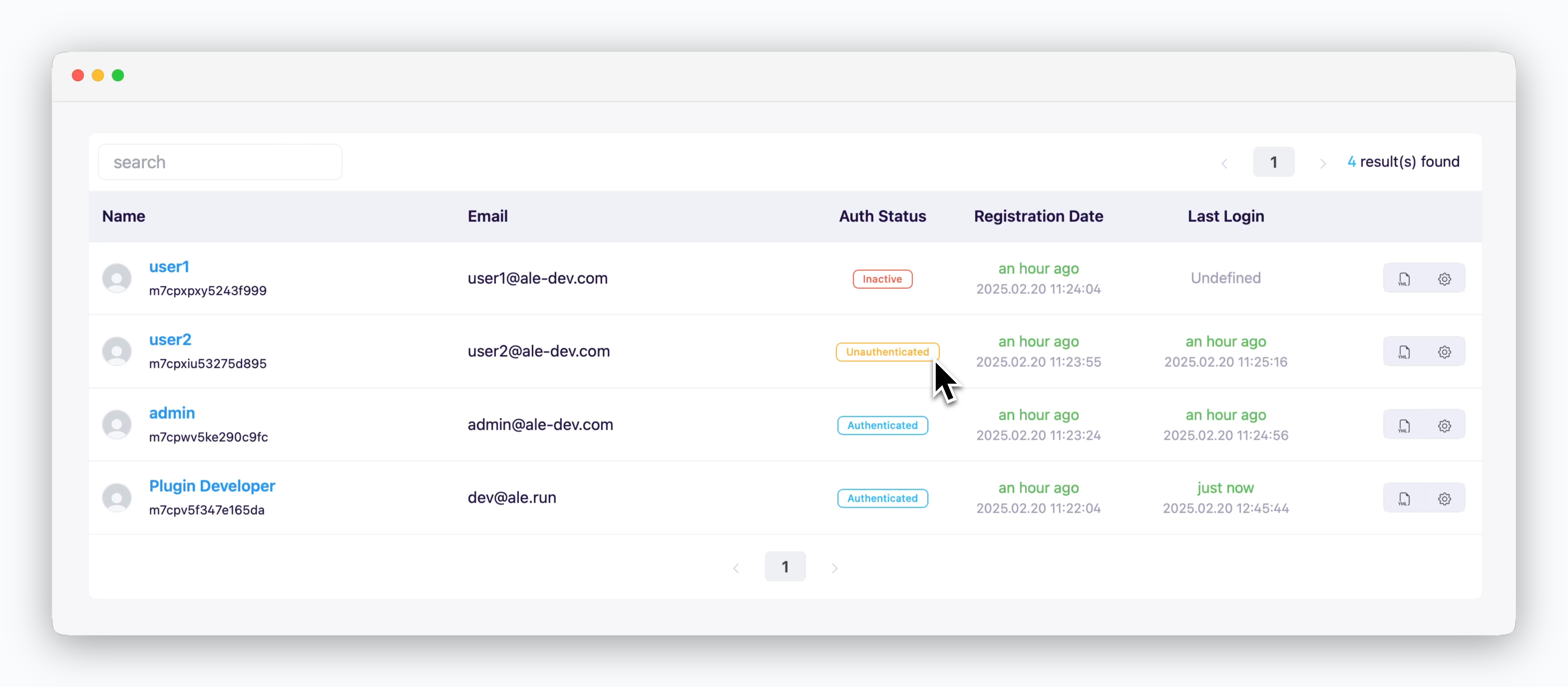The image size is (1568, 687).
Task: Click registration timestamp 2025.02.20 11:24:04
Action: pyautogui.click(x=1039, y=289)
